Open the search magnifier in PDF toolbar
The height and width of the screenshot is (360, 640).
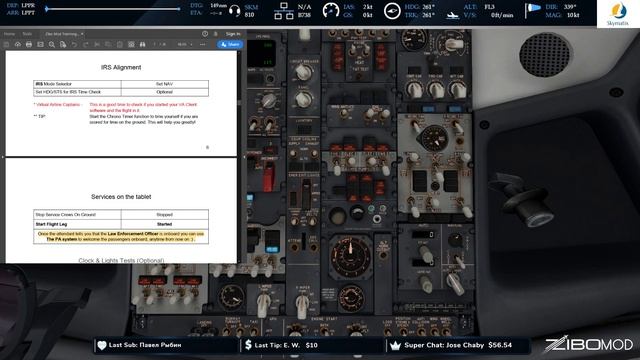click(52, 44)
